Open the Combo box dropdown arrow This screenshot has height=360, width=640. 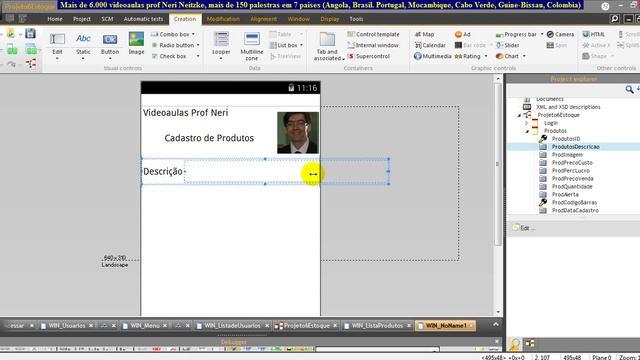[x=193, y=34]
